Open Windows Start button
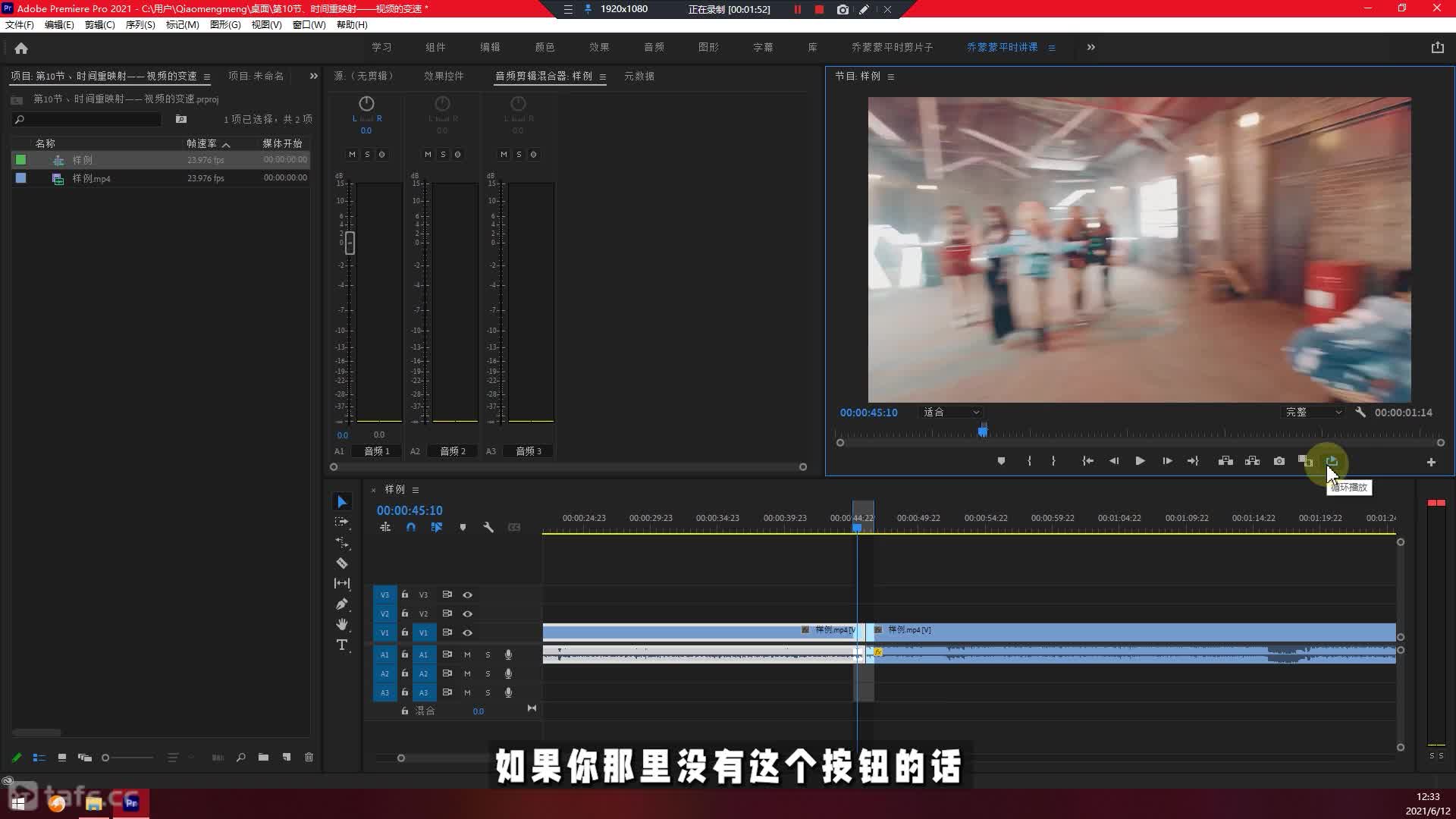The height and width of the screenshot is (819, 1456). click(x=18, y=802)
